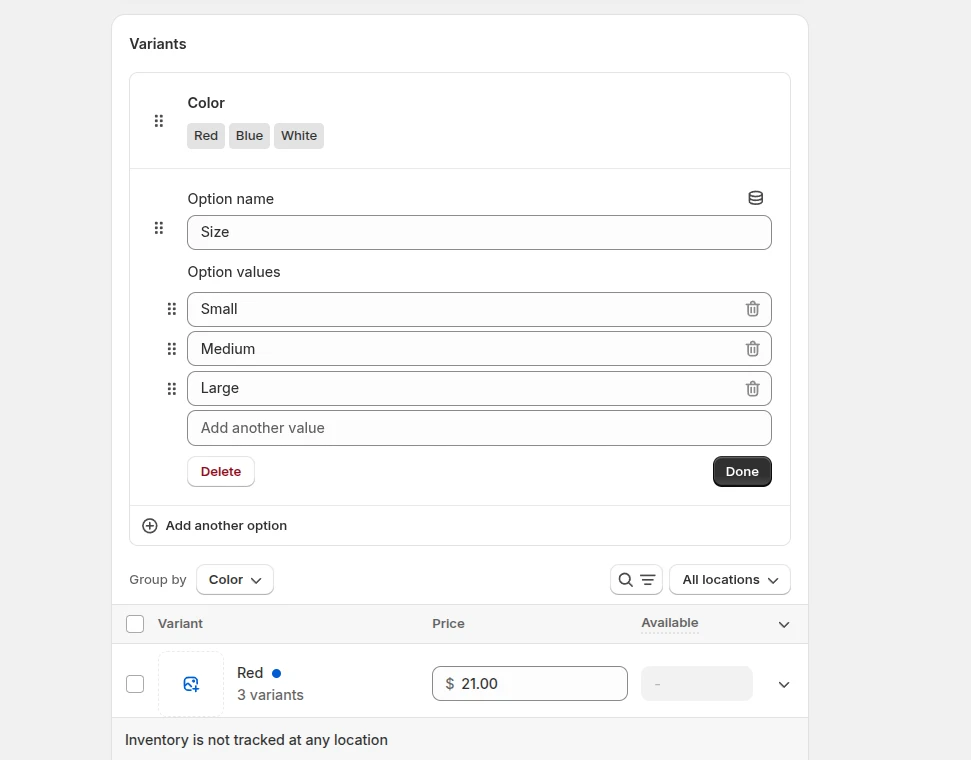Image resolution: width=971 pixels, height=760 pixels.
Task: Click the Available column header
Action: [669, 623]
